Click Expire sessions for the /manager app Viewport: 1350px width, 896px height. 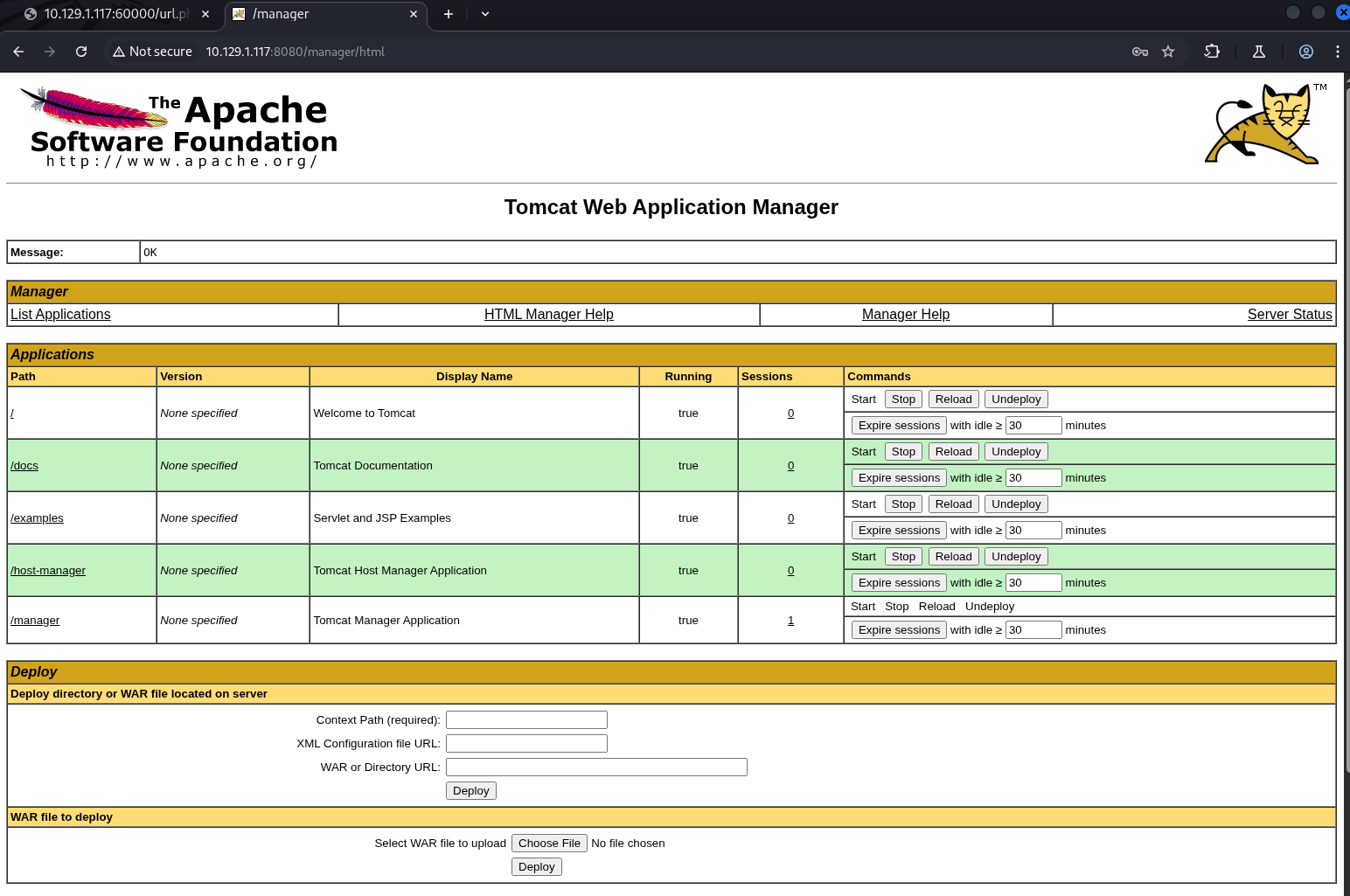[899, 630]
